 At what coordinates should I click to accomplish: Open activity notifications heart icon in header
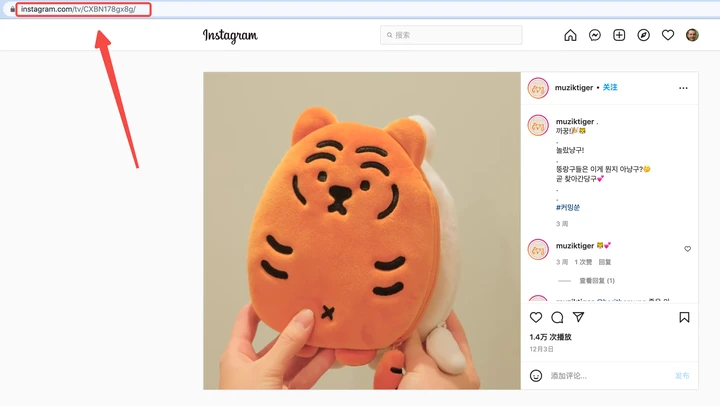(x=668, y=35)
